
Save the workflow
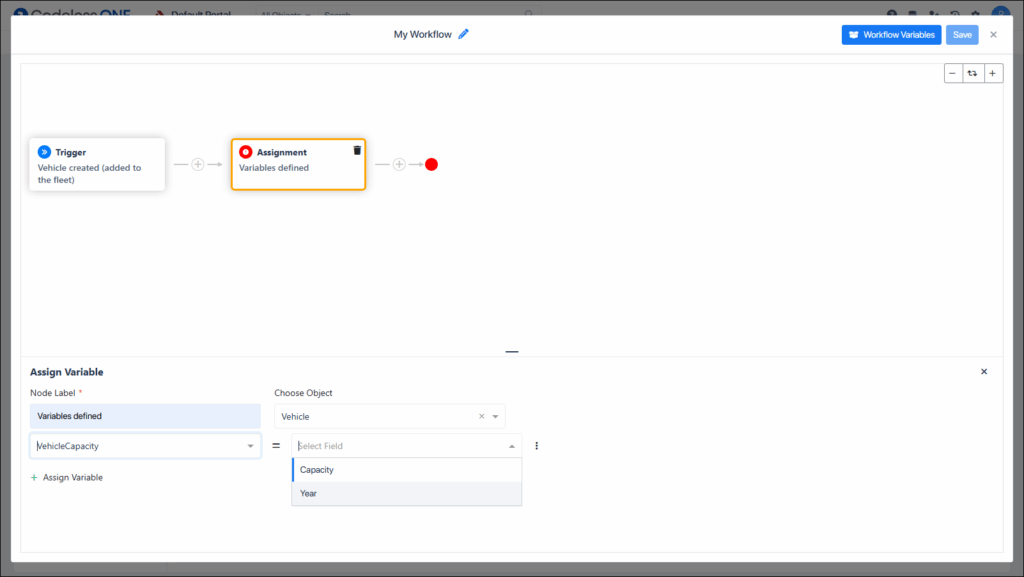962,34
